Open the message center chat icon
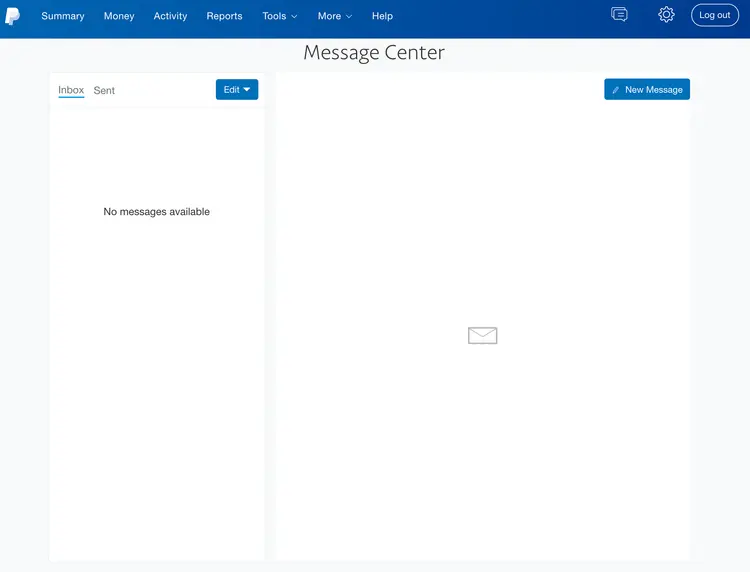The height and width of the screenshot is (572, 750). coord(619,15)
